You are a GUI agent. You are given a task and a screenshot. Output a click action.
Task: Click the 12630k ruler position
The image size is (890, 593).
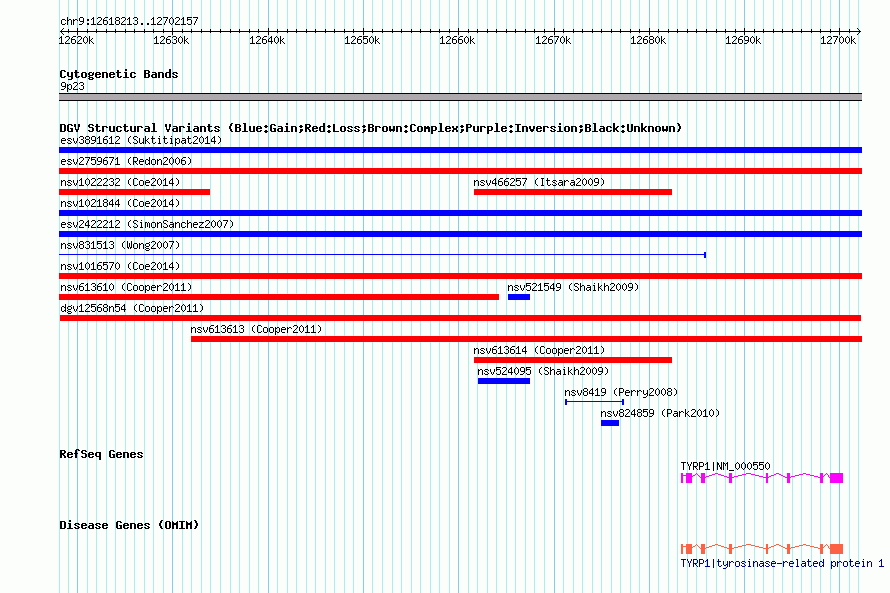coord(171,40)
